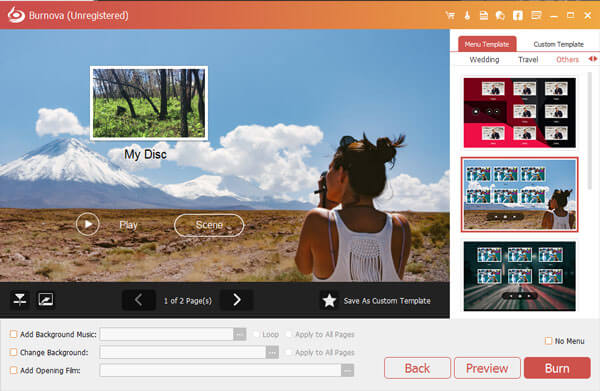The height and width of the screenshot is (391, 600).
Task: Click Save As Custom Template text
Action: tap(387, 301)
